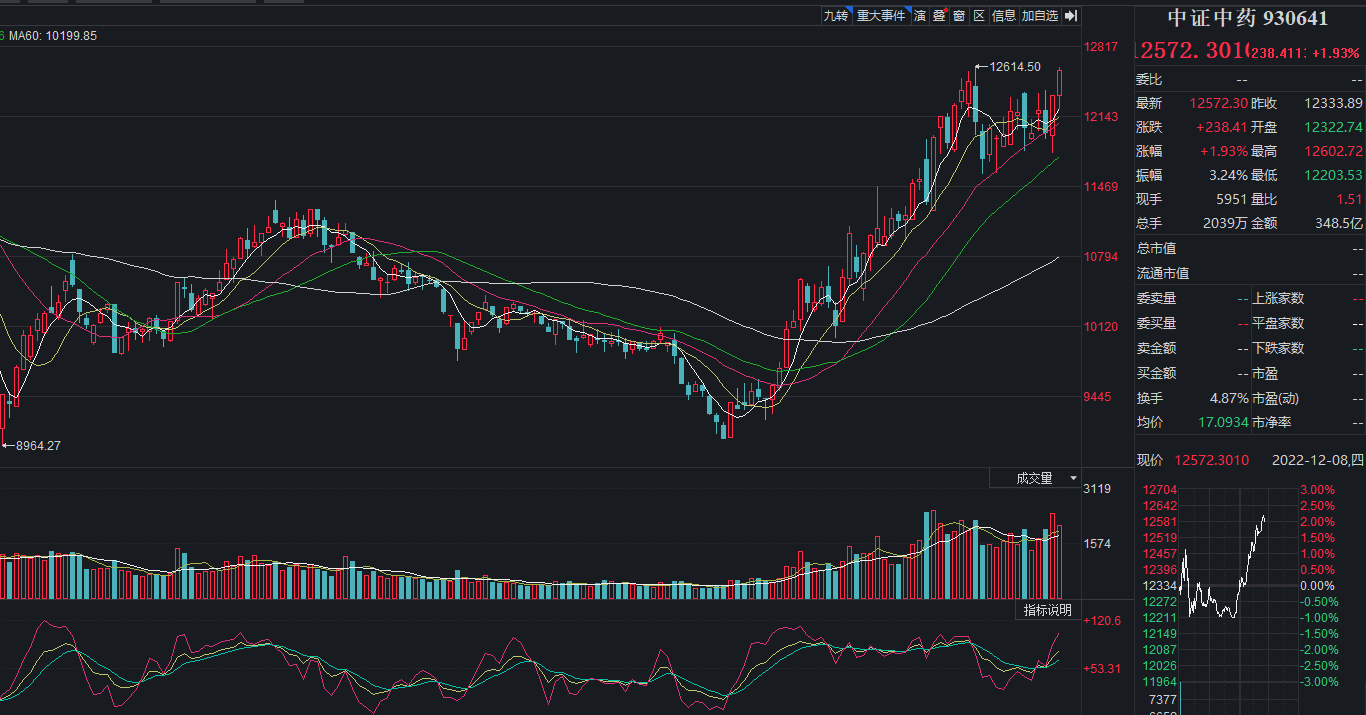Viewport: 1366px width, 715px height.
Task: Click the 指标说明 indicator description button
Action: [1046, 610]
